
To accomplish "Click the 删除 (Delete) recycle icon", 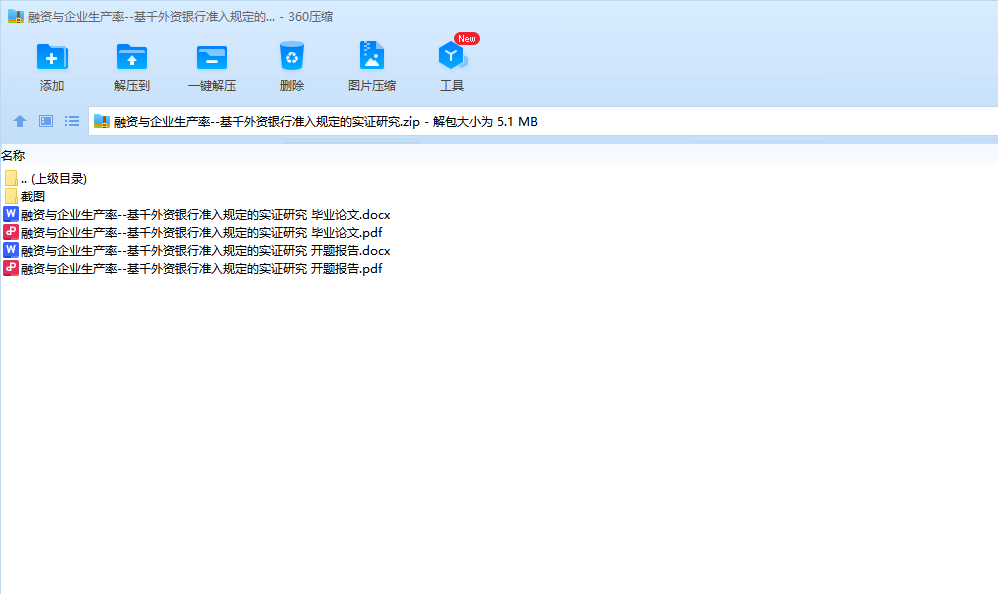I will (x=292, y=56).
